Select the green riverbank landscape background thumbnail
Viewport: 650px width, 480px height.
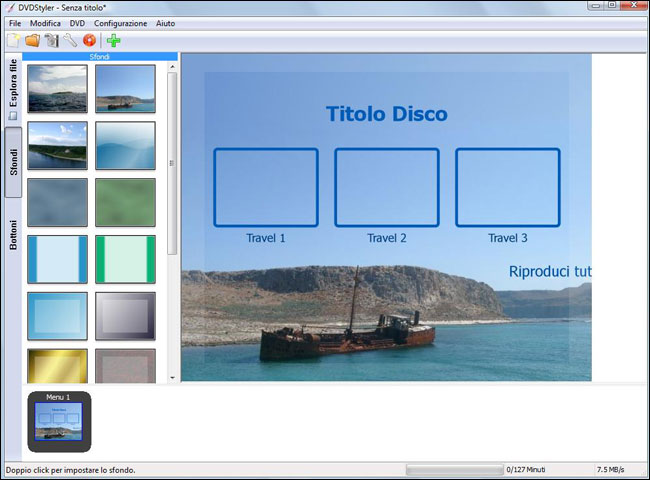(x=58, y=145)
